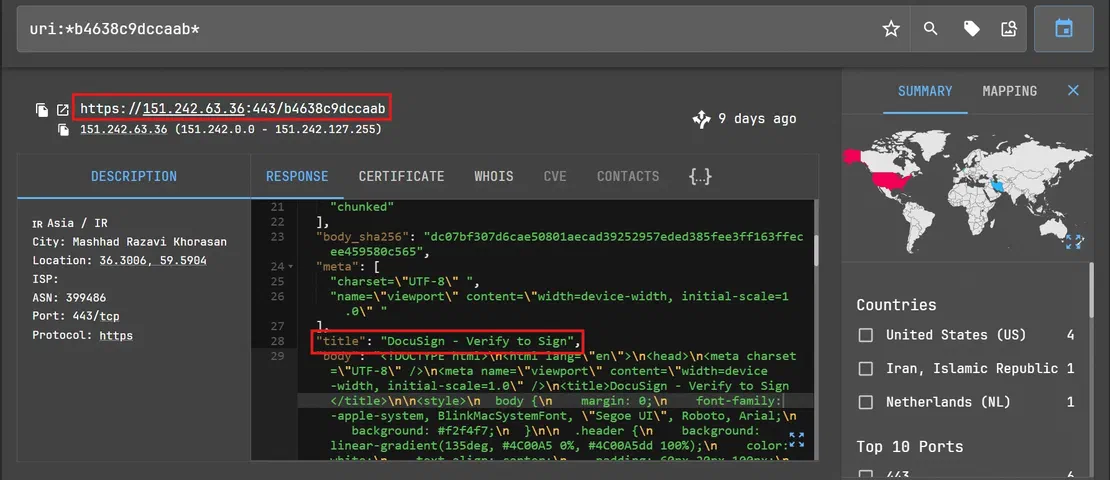Open the CERTIFICATE tab

coord(401,176)
